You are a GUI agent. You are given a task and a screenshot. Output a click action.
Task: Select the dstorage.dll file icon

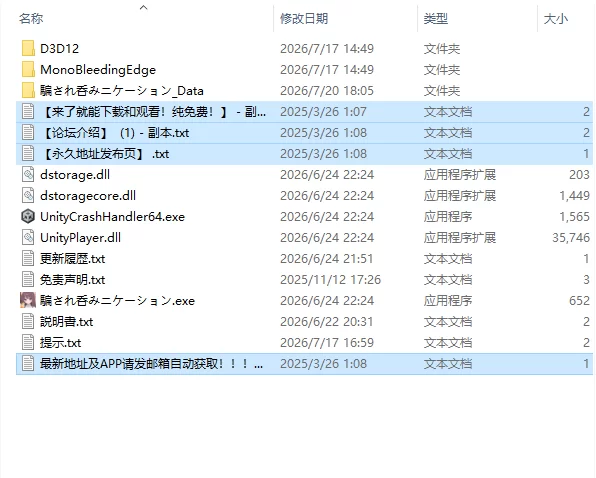coord(28,174)
